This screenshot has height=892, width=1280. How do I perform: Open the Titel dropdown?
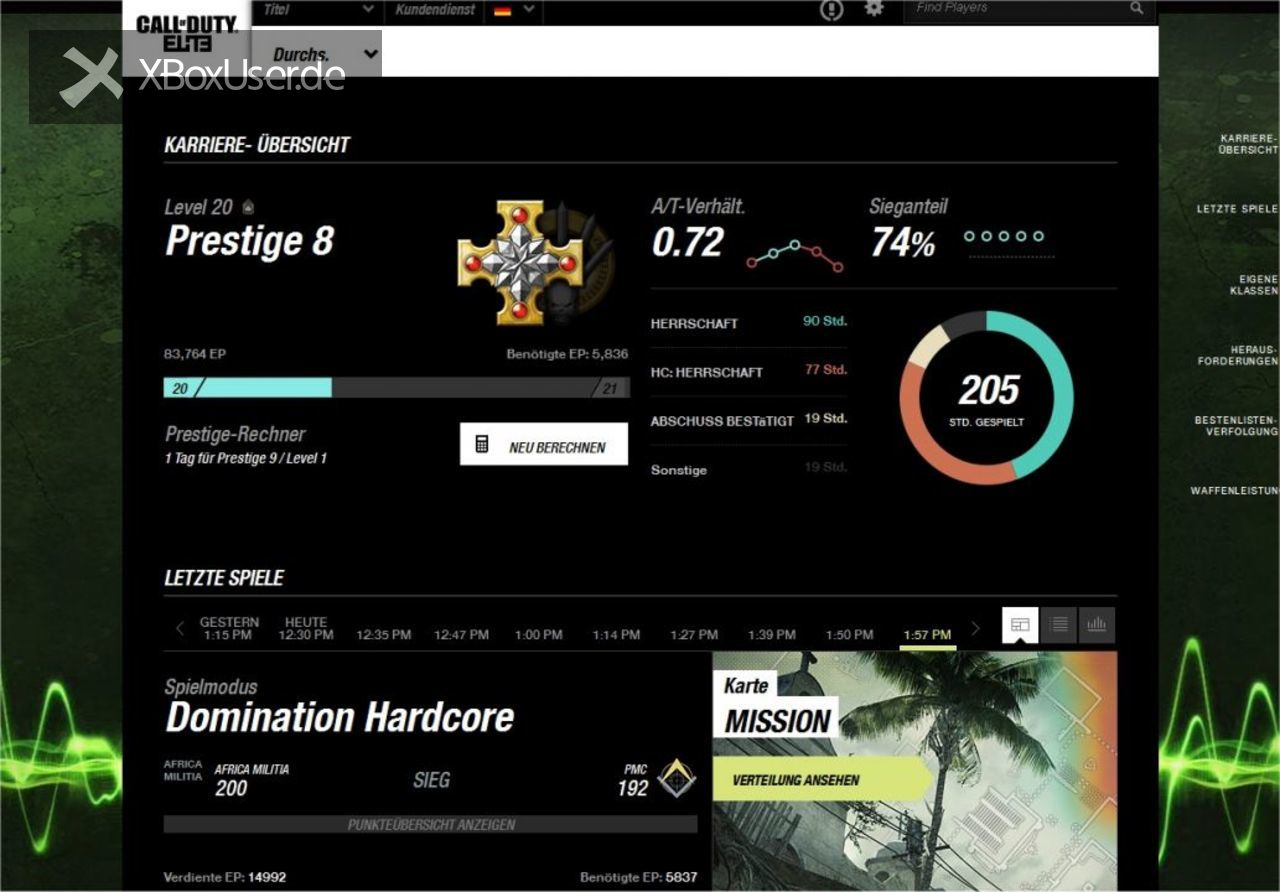[319, 9]
